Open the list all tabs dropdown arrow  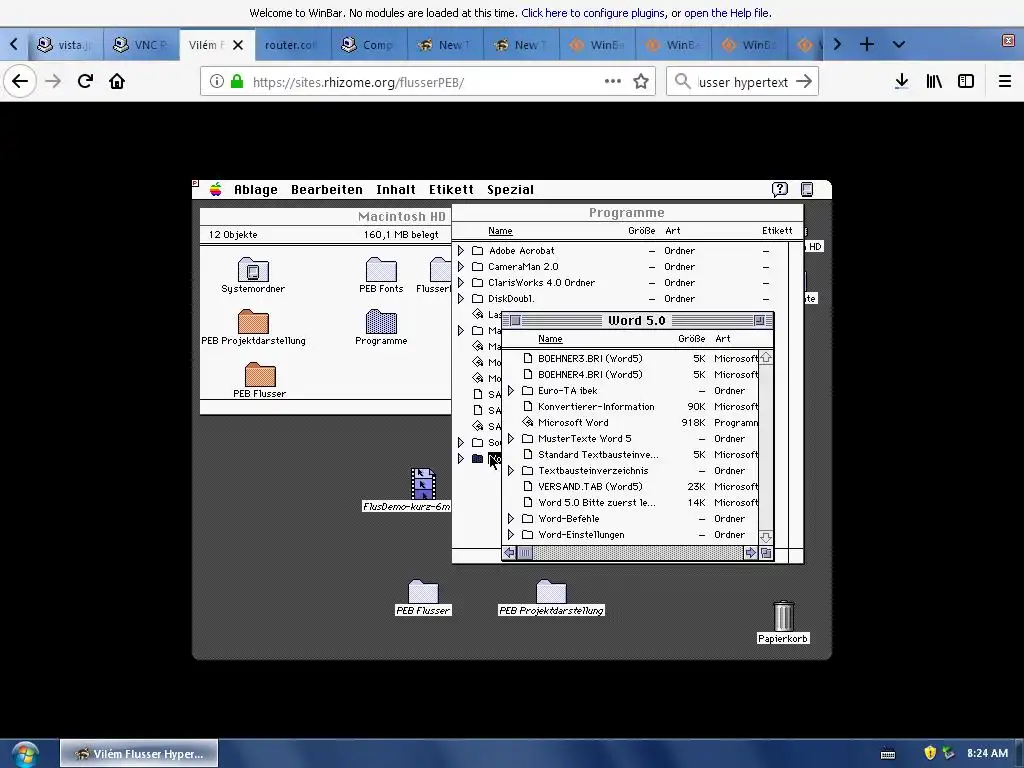(x=899, y=44)
